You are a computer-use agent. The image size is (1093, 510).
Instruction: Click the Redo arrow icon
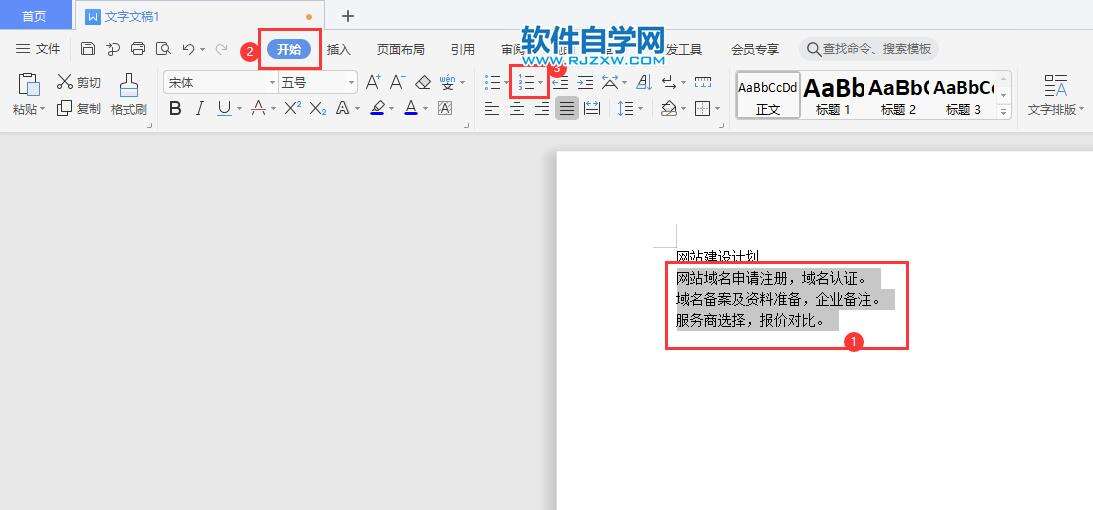click(222, 49)
